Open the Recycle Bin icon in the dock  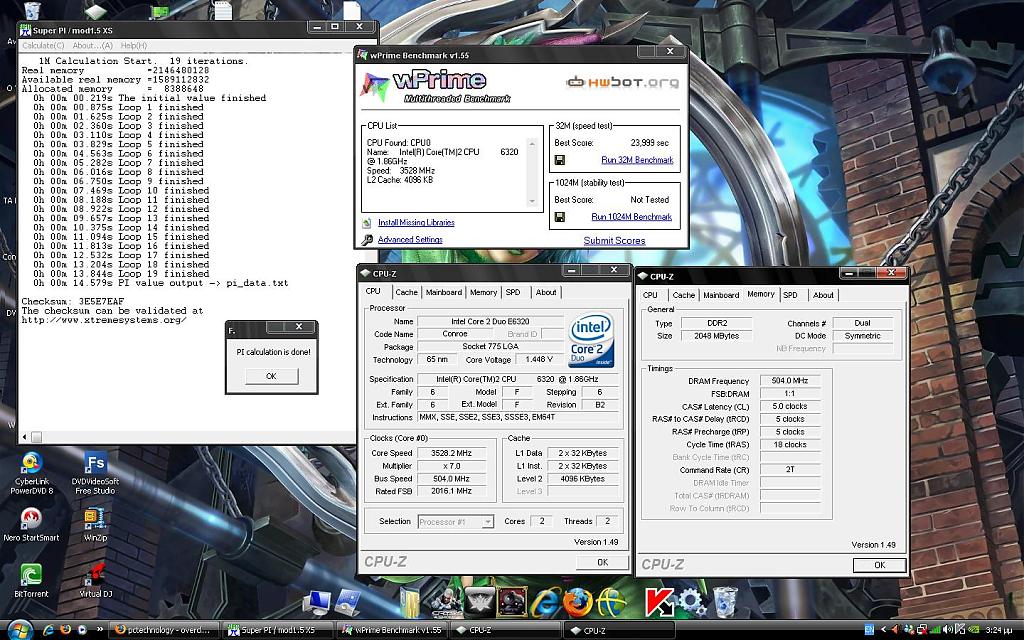pyautogui.click(x=724, y=601)
